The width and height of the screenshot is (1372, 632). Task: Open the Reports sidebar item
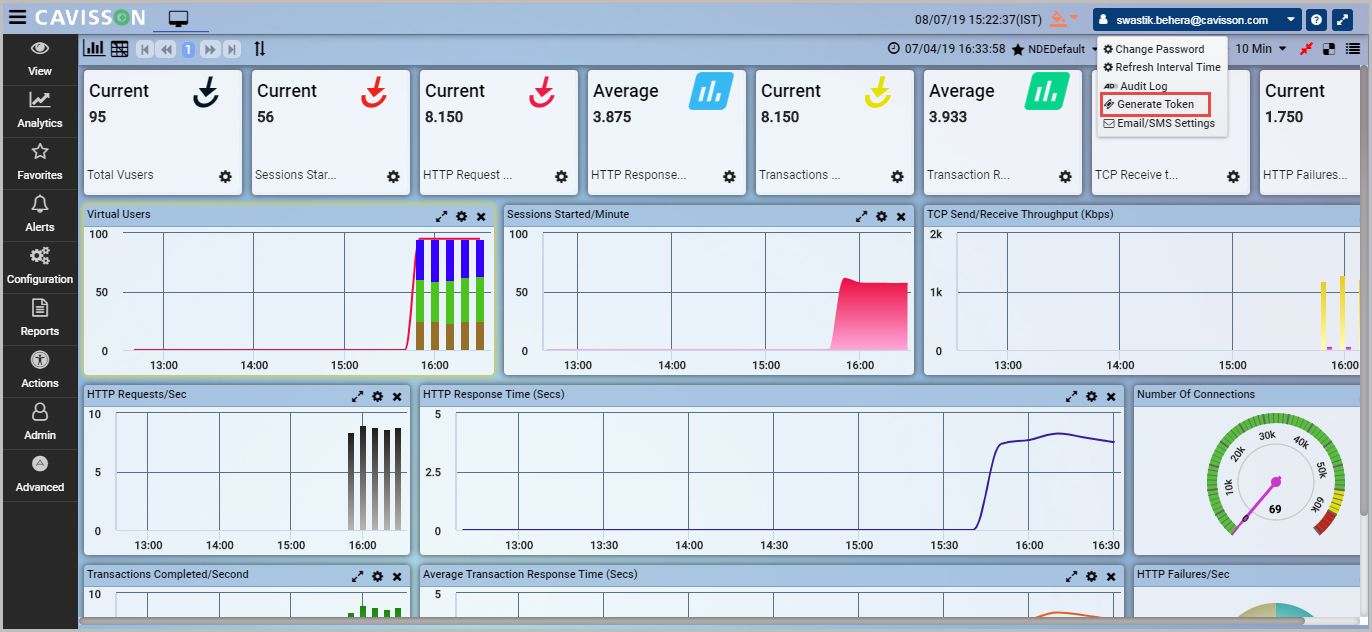pyautogui.click(x=40, y=318)
